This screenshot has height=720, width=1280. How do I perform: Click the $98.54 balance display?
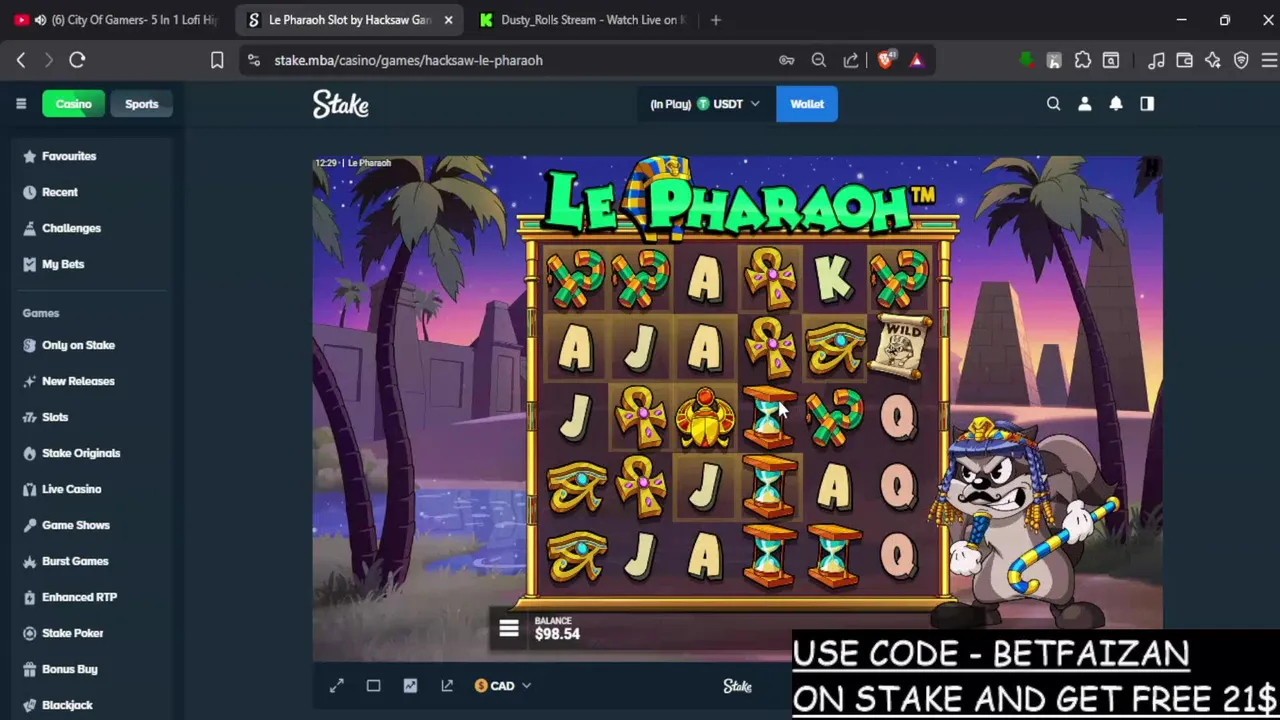click(557, 628)
